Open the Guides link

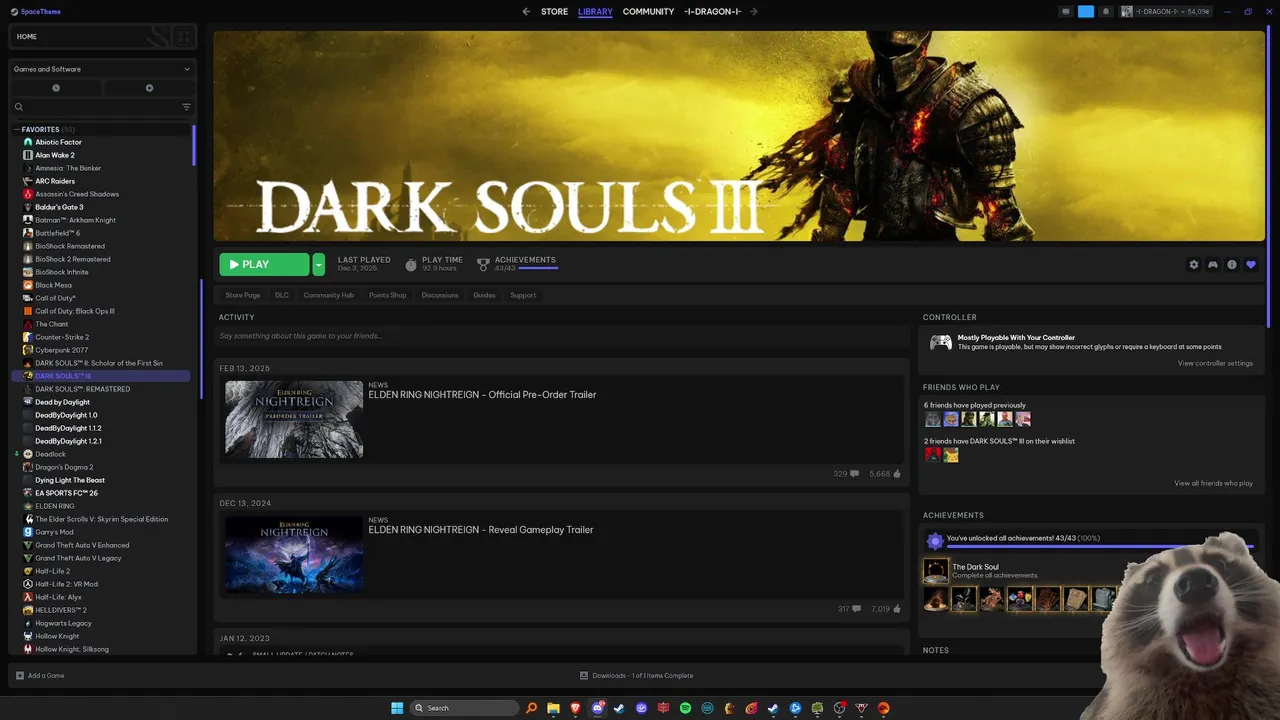[484, 295]
